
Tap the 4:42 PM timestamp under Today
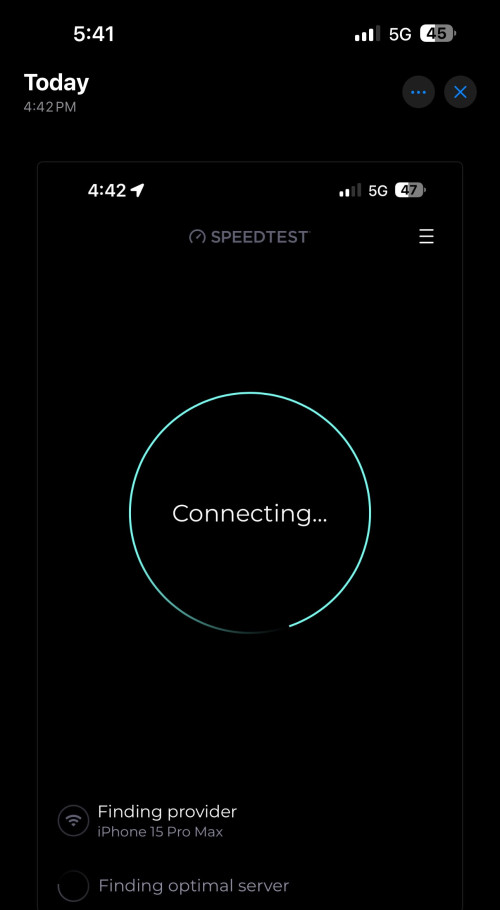click(50, 107)
